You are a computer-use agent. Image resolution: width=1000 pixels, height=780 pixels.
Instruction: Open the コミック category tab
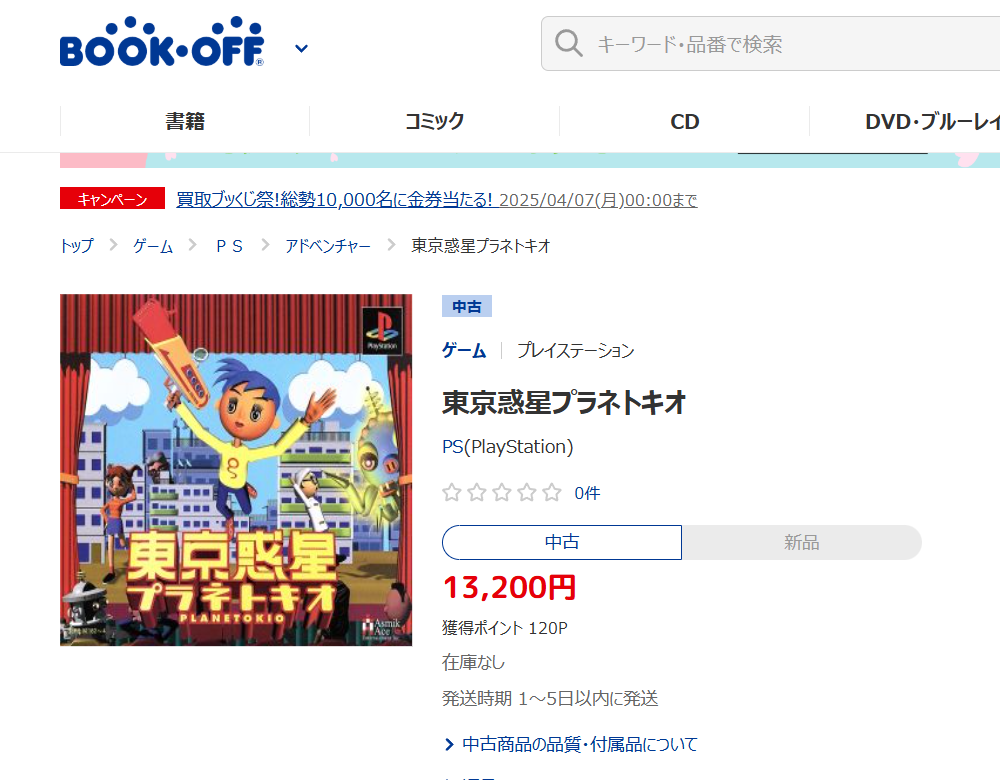[x=434, y=121]
